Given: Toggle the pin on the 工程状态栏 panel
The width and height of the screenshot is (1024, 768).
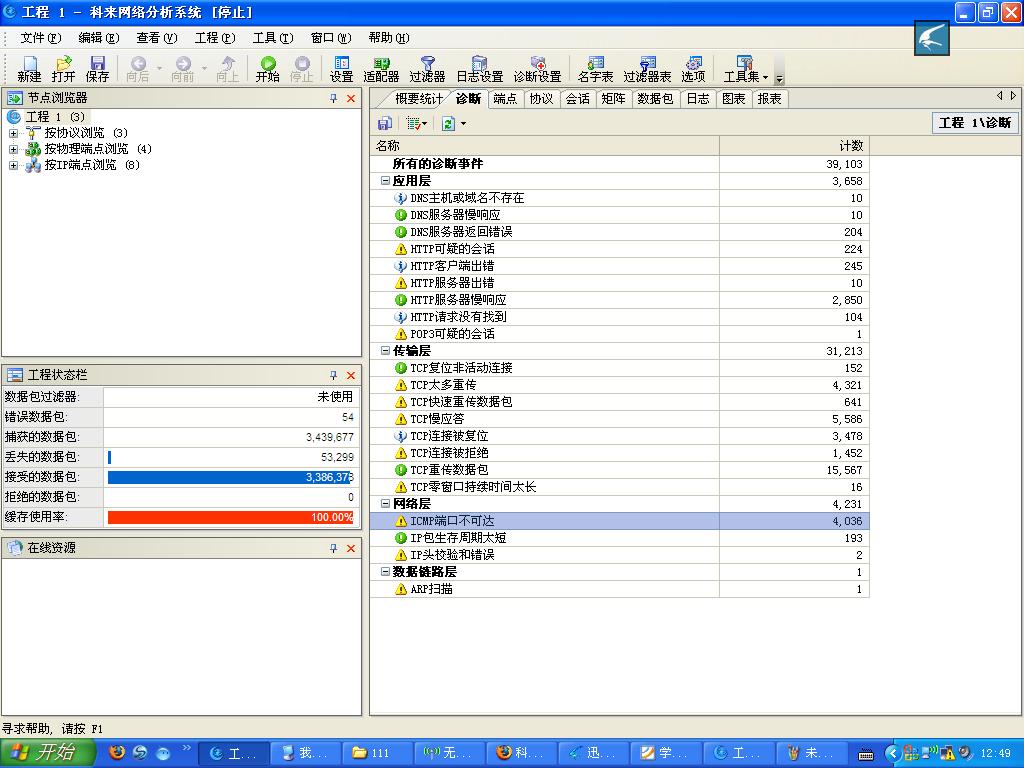Looking at the screenshot, I should [333, 375].
